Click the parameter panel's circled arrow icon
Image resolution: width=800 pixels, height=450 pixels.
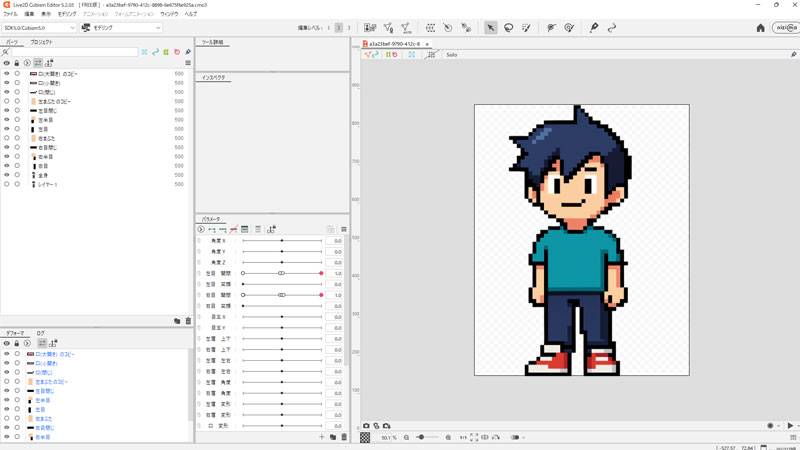(x=201, y=230)
